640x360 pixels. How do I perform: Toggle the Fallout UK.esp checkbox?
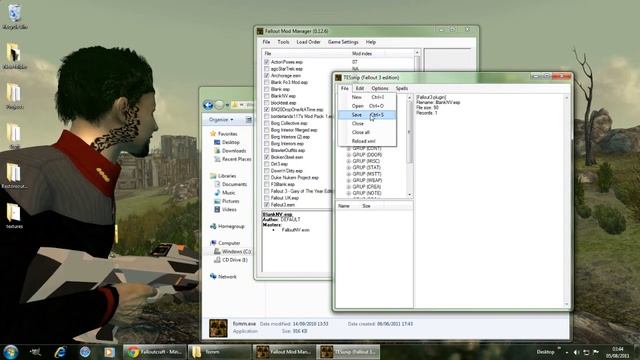pyautogui.click(x=267, y=198)
